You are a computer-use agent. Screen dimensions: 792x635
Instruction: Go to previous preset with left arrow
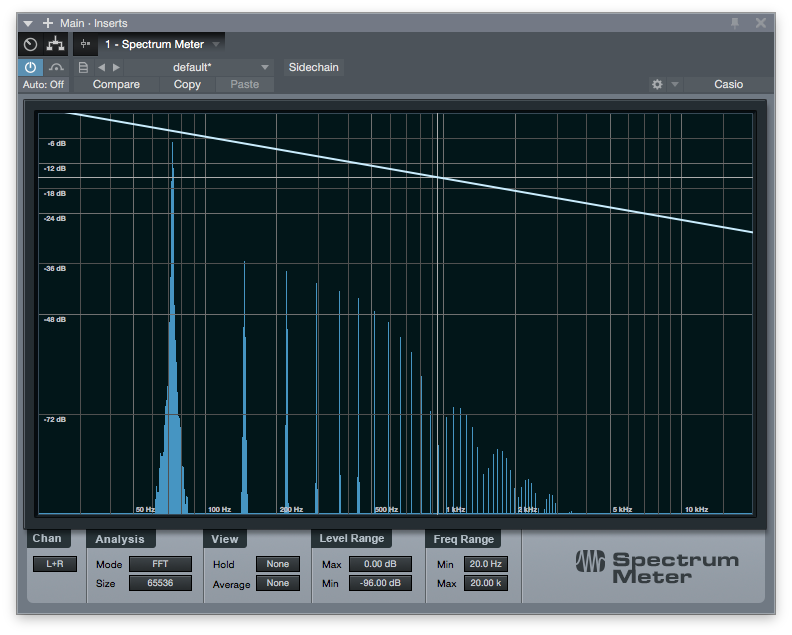point(101,67)
